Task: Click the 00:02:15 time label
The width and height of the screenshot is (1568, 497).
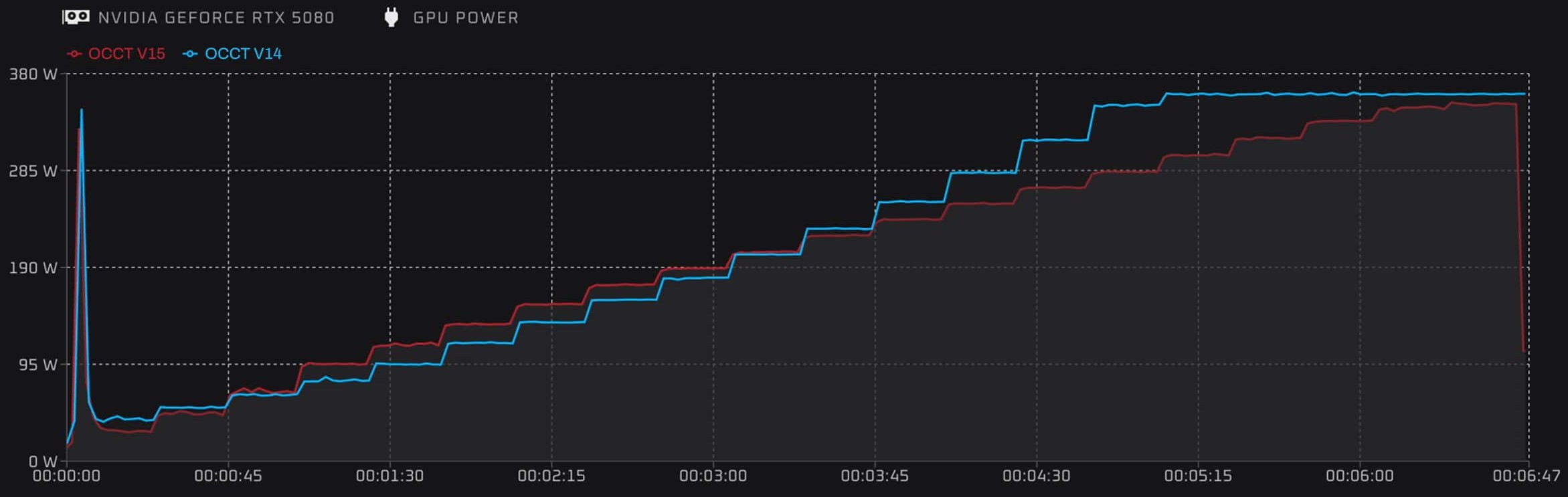Action: [551, 476]
